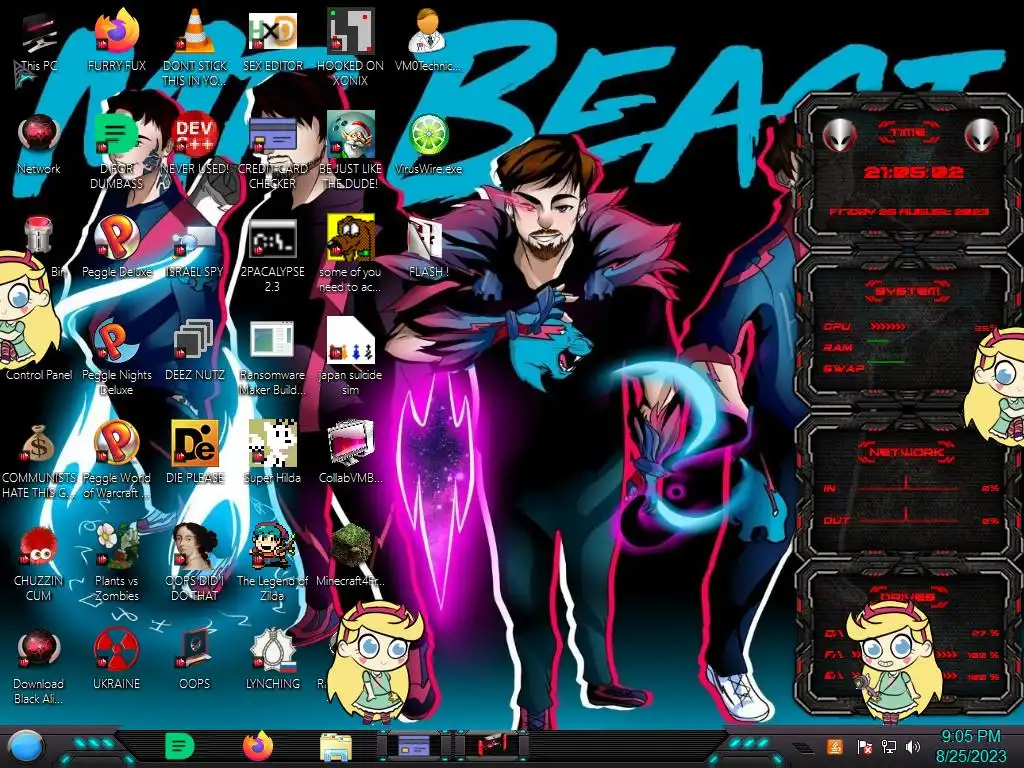Launch the red fuzzy Chuzzle game icon
Screen dimensions: 1024x768
click(39, 563)
